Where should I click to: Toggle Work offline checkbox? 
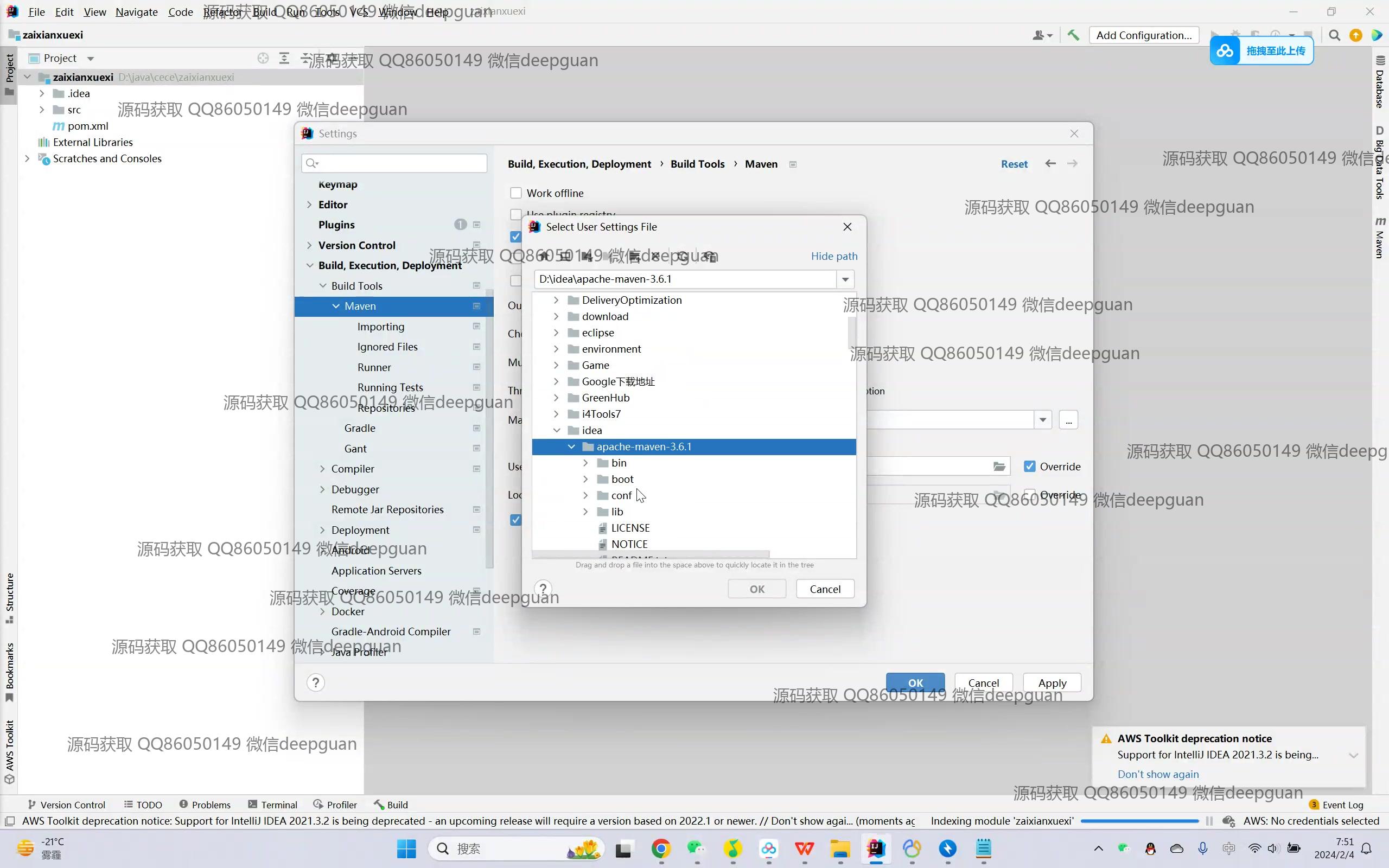(515, 193)
